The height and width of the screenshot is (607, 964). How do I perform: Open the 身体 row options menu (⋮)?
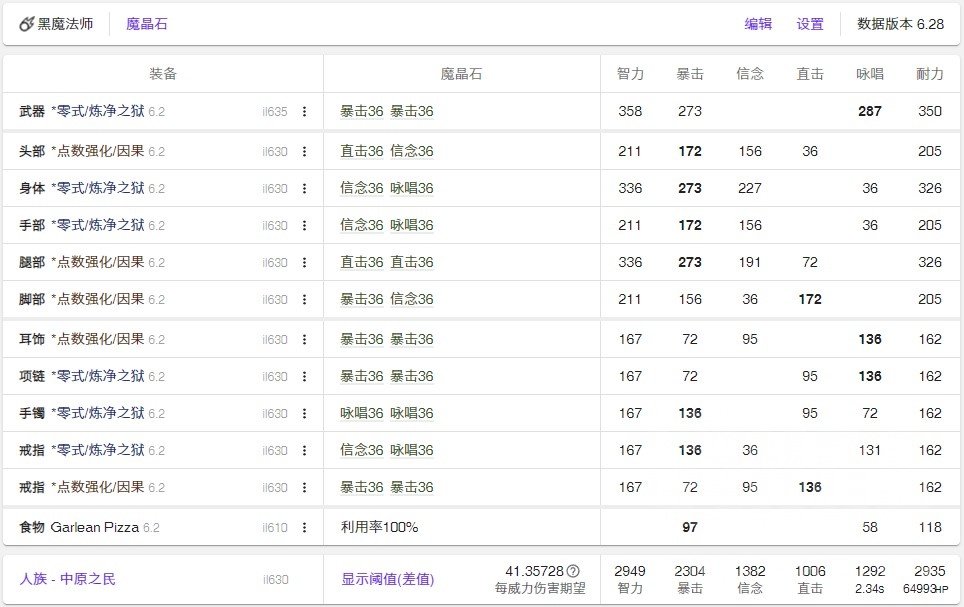coord(305,187)
